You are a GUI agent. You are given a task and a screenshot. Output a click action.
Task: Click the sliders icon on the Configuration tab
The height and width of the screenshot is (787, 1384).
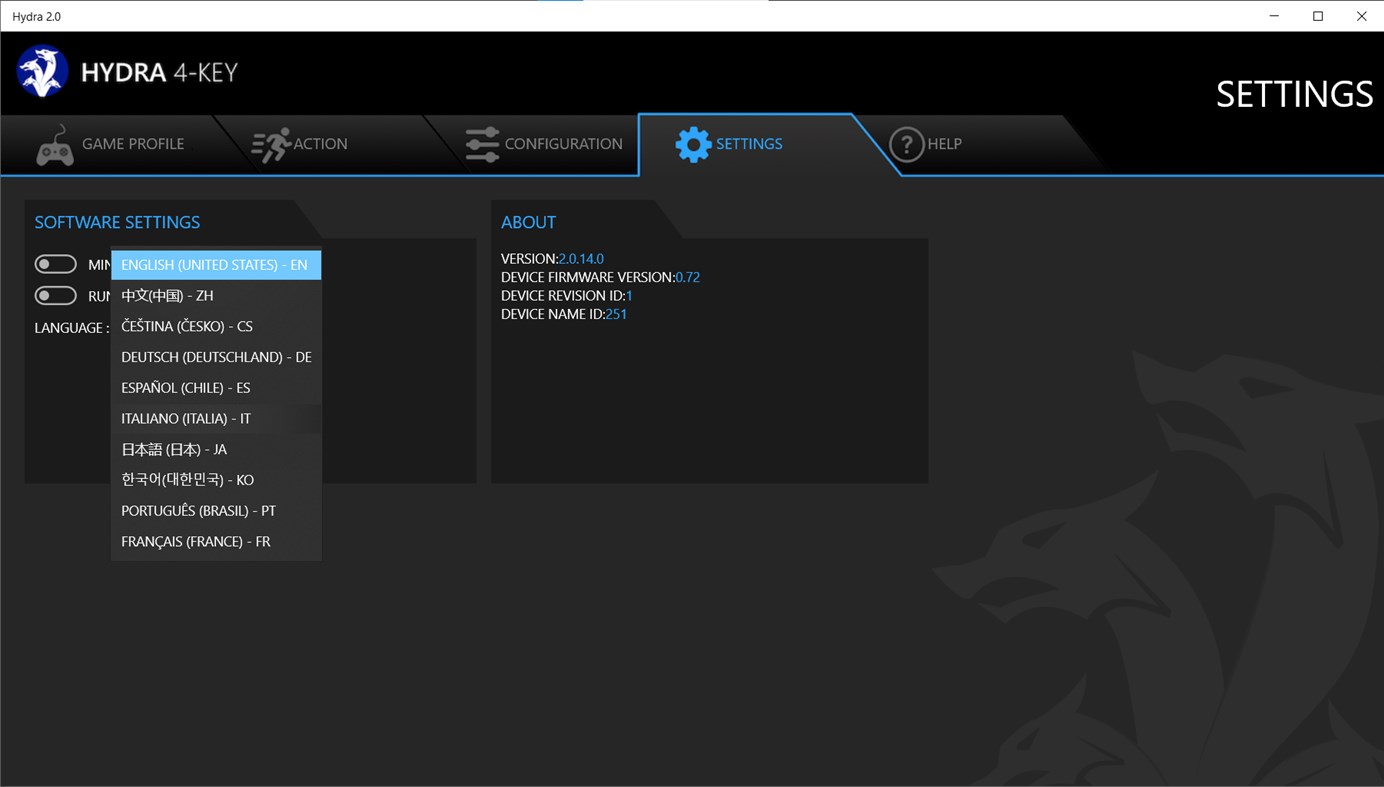tap(481, 144)
